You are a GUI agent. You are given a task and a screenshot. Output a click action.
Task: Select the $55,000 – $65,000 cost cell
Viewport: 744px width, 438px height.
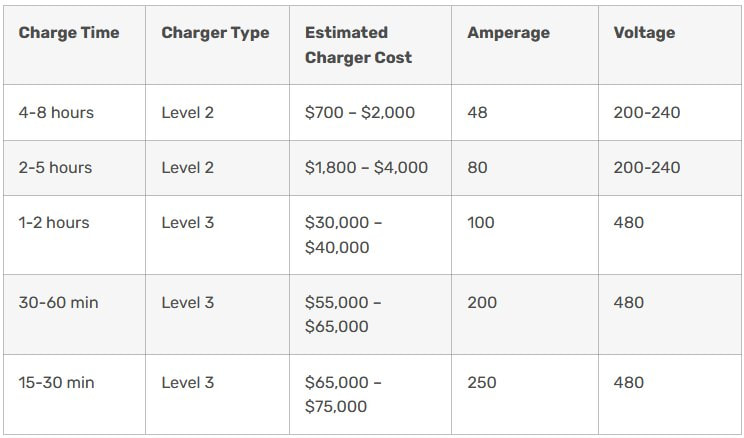(x=343, y=314)
